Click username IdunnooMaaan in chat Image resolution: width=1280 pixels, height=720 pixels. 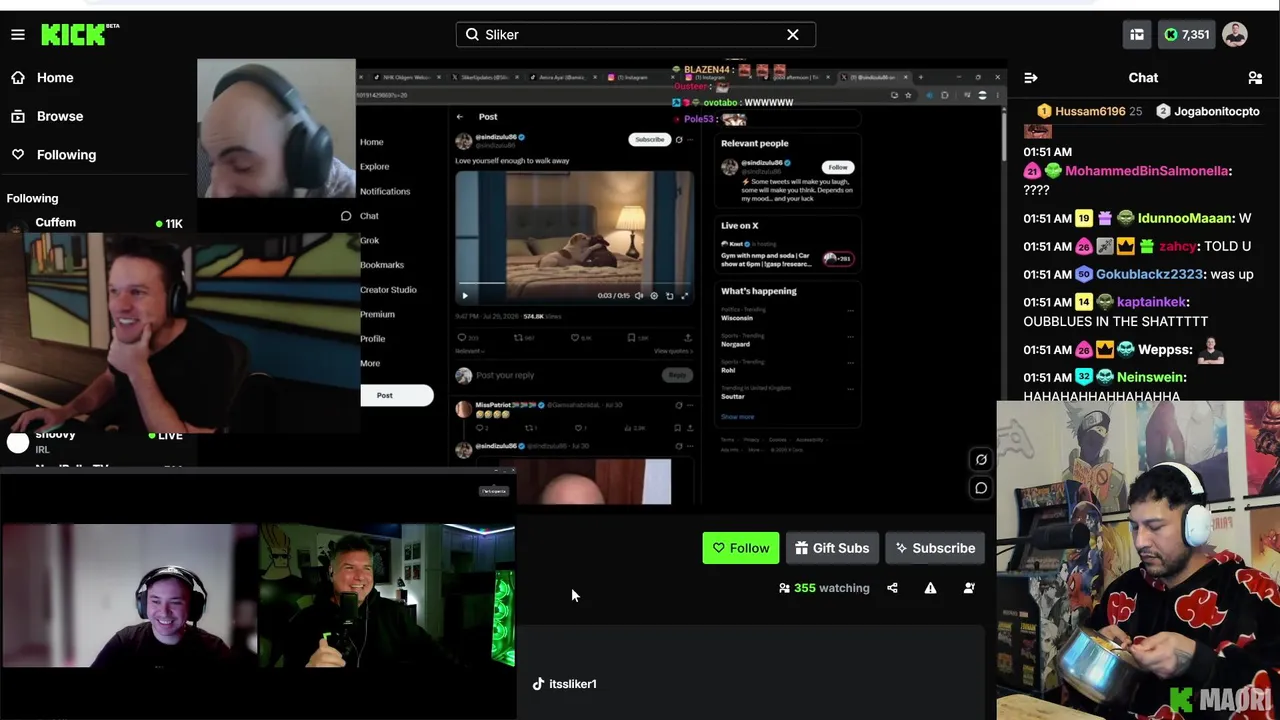pyautogui.click(x=1184, y=218)
